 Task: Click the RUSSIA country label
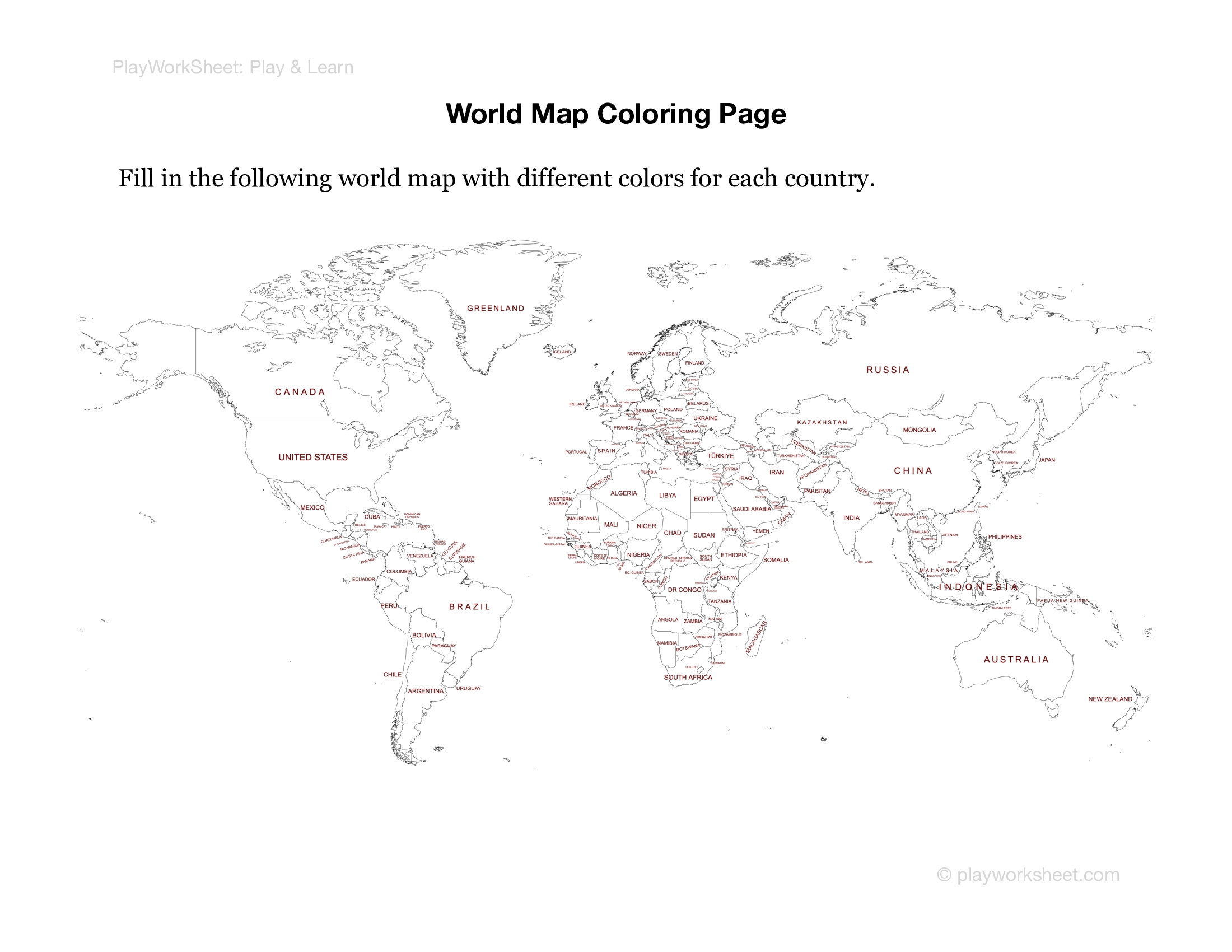click(x=888, y=370)
